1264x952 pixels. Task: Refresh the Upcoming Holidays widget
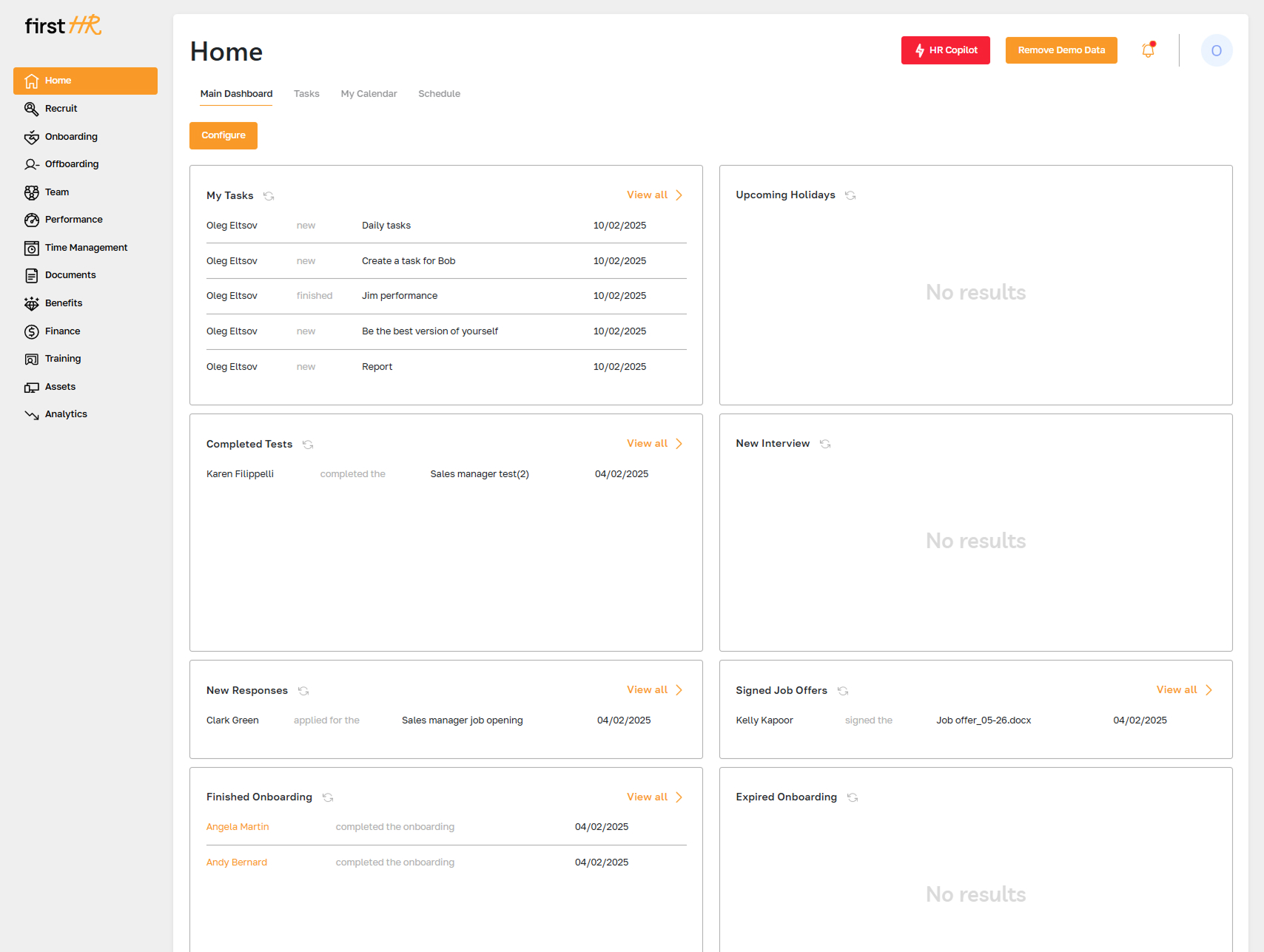[850, 195]
